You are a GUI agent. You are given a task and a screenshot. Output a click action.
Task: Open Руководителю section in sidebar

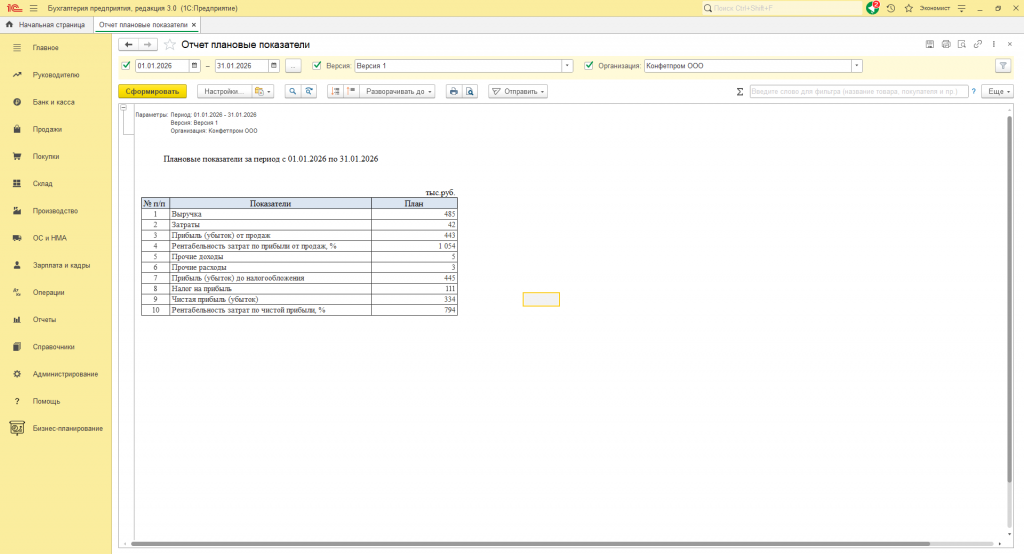point(56,75)
